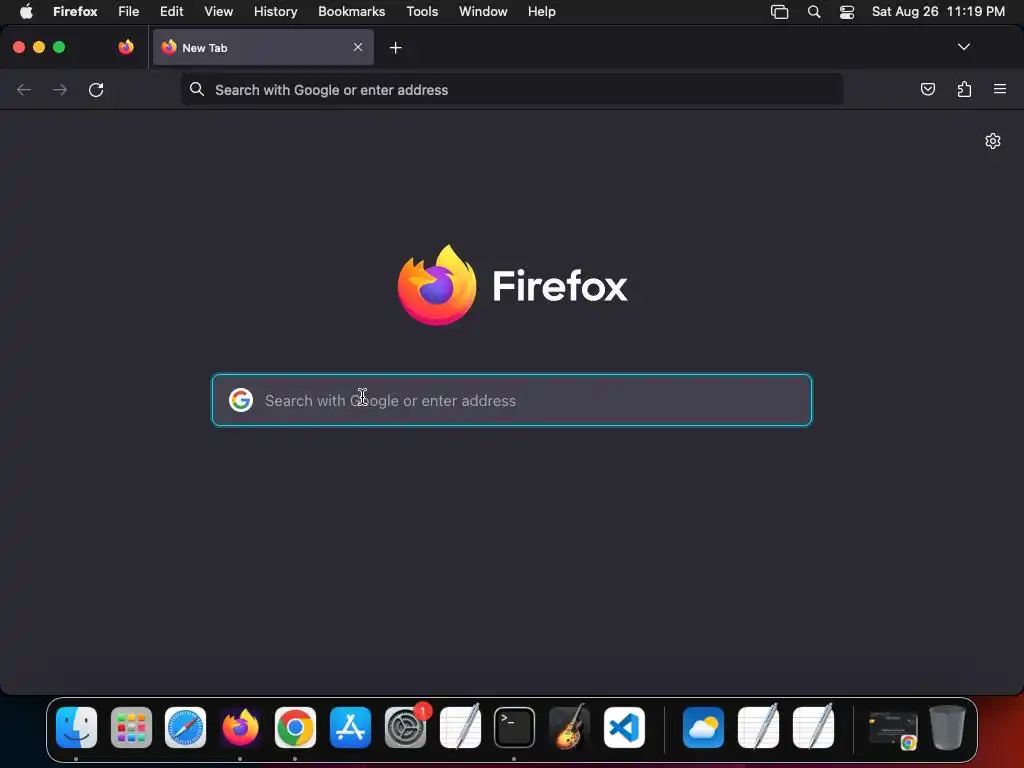Open Launchpad from the Dock
The height and width of the screenshot is (768, 1024).
click(131, 727)
